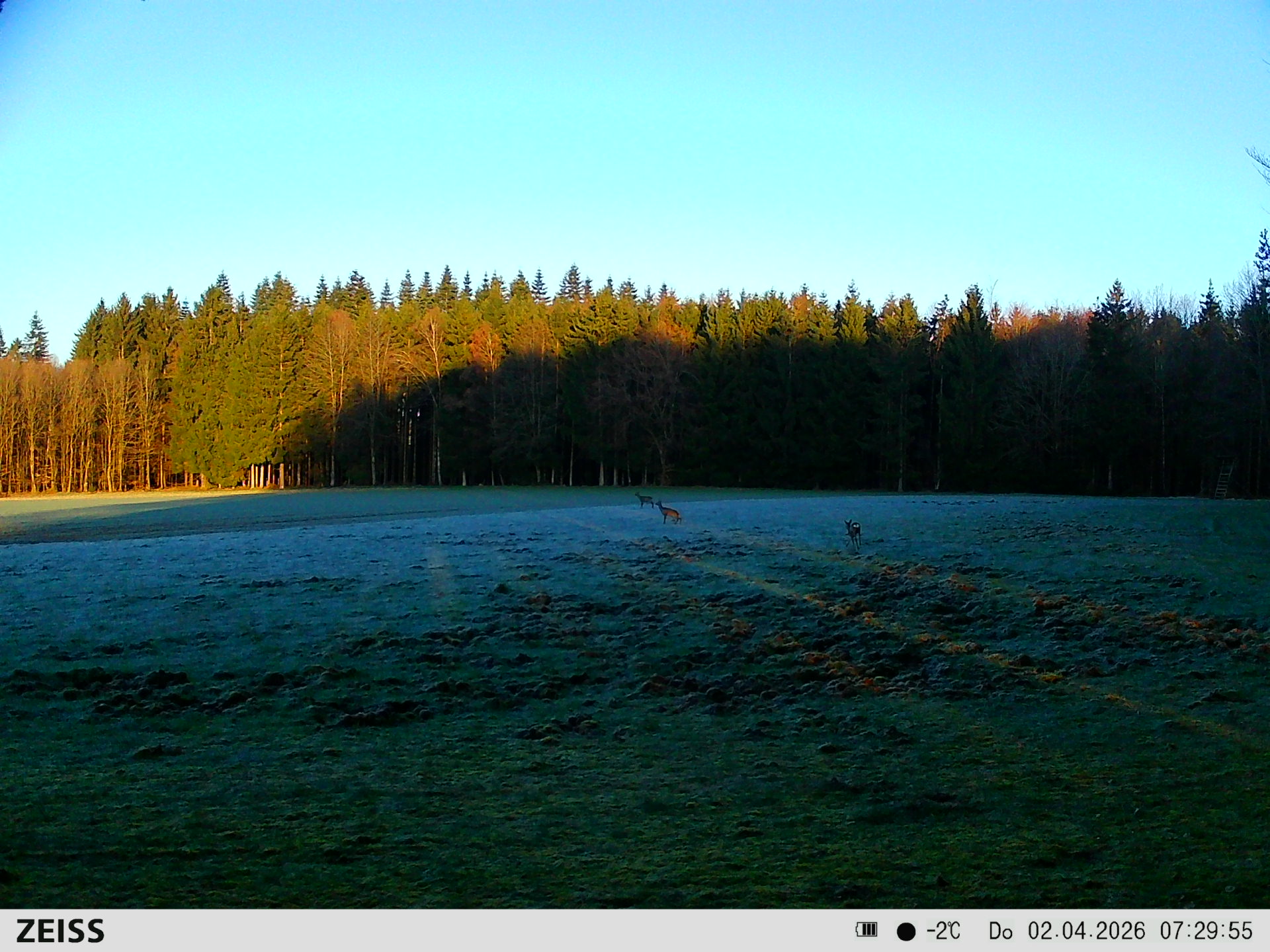Click the date stamp 02.04.2026
Viewport: 1270px width, 952px height.
(x=1085, y=931)
